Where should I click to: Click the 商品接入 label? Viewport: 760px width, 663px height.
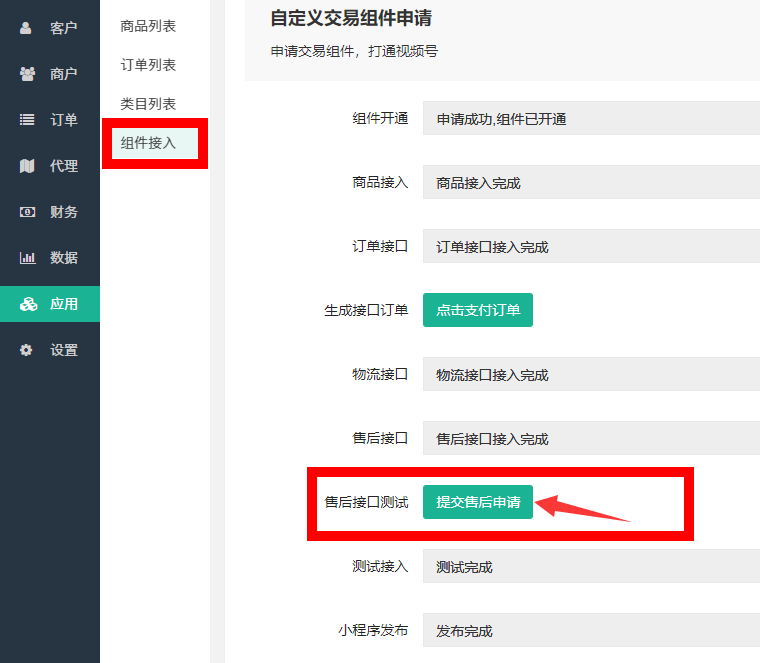(380, 182)
